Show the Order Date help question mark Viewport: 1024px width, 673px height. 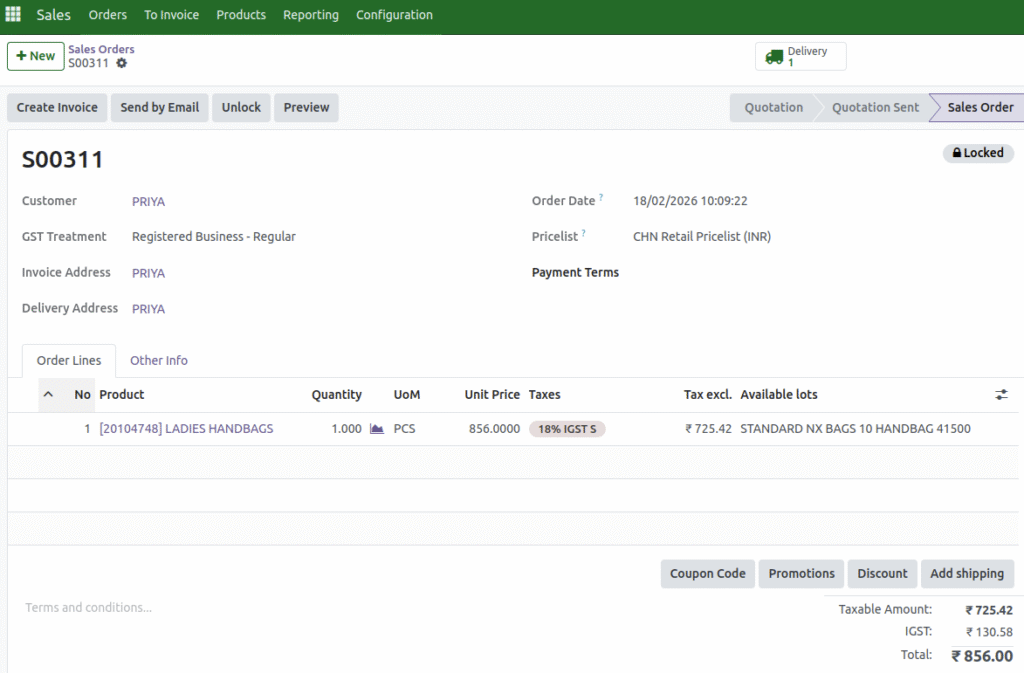click(599, 196)
